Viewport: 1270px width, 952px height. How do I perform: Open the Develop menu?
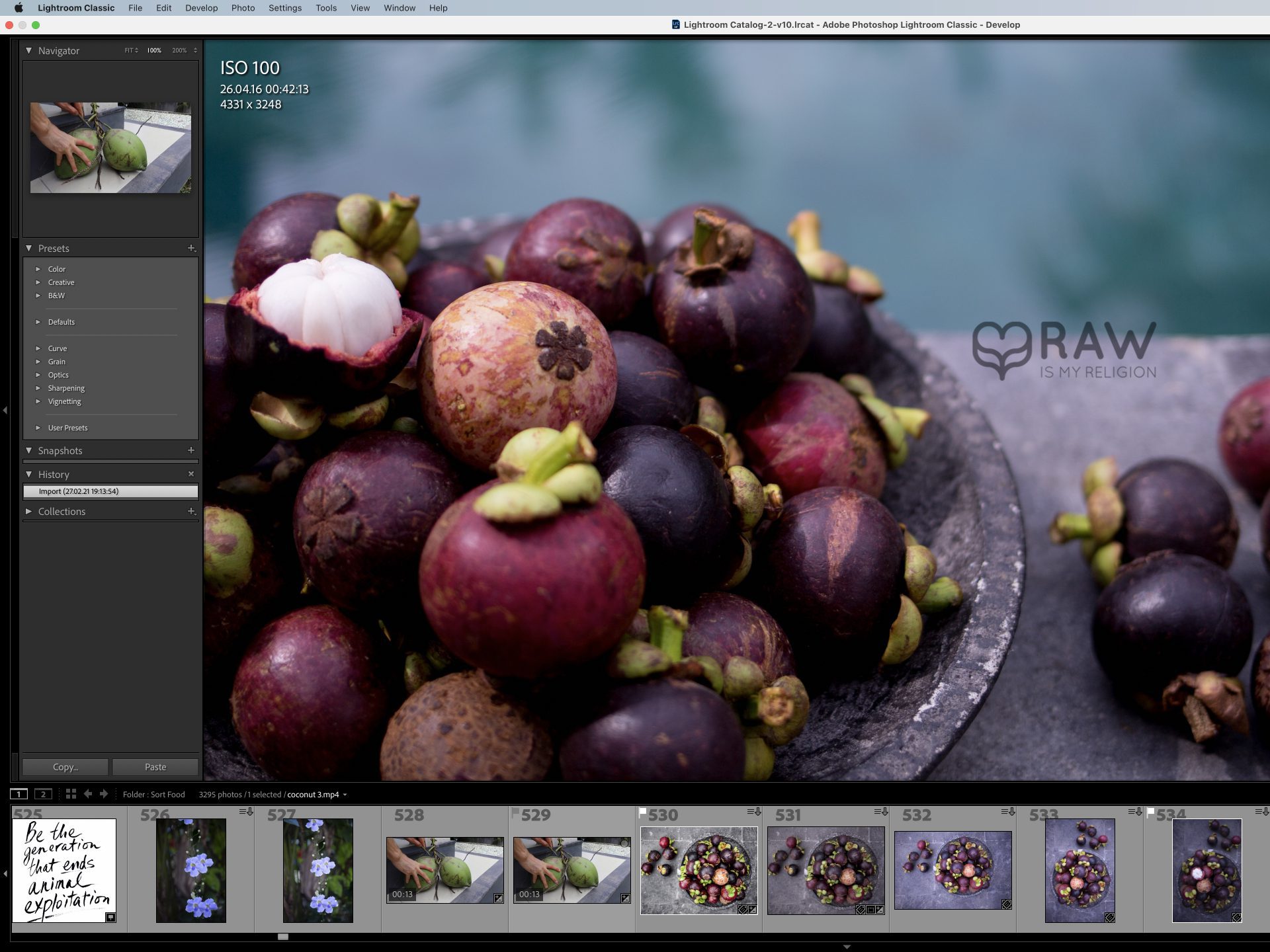coord(202,8)
